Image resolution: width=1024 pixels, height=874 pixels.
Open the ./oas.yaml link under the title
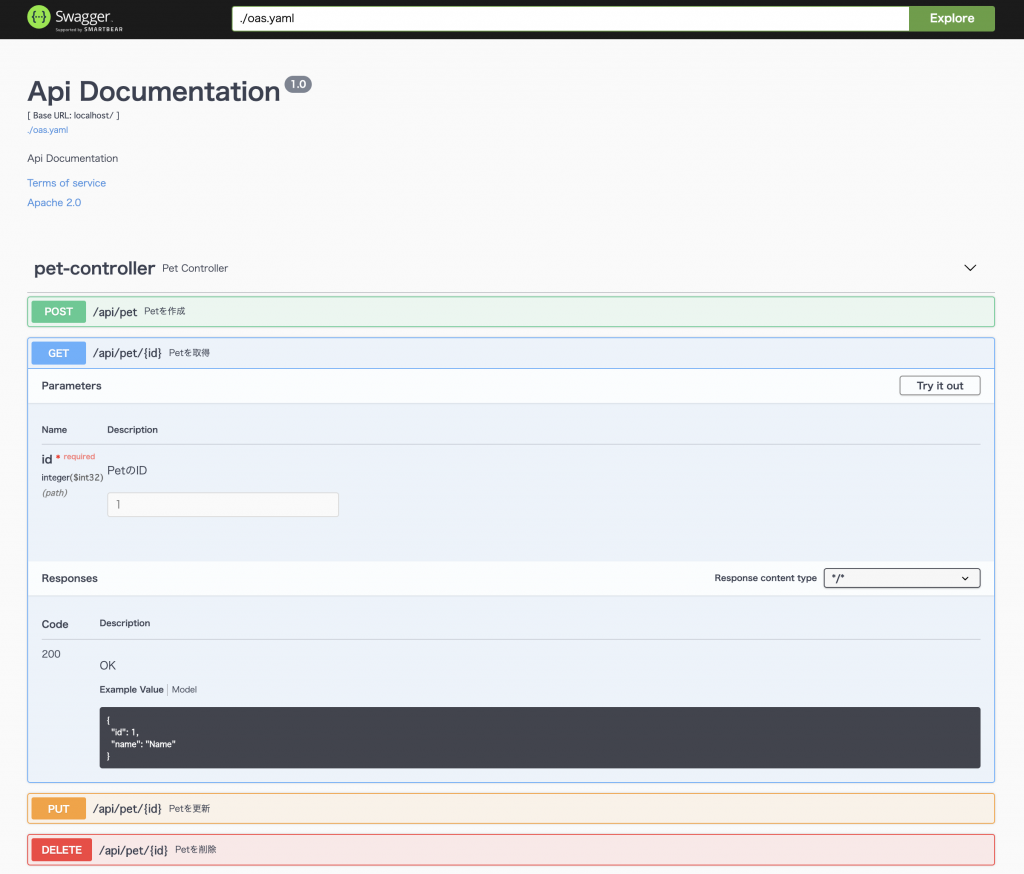coord(47,130)
